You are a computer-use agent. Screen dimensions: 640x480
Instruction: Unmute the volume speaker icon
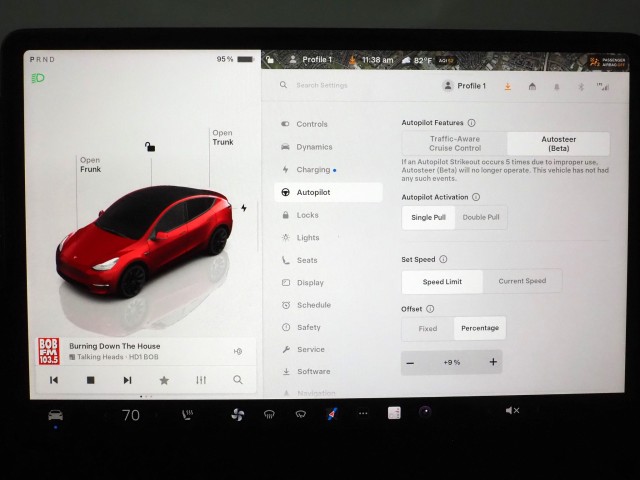pyautogui.click(x=512, y=411)
